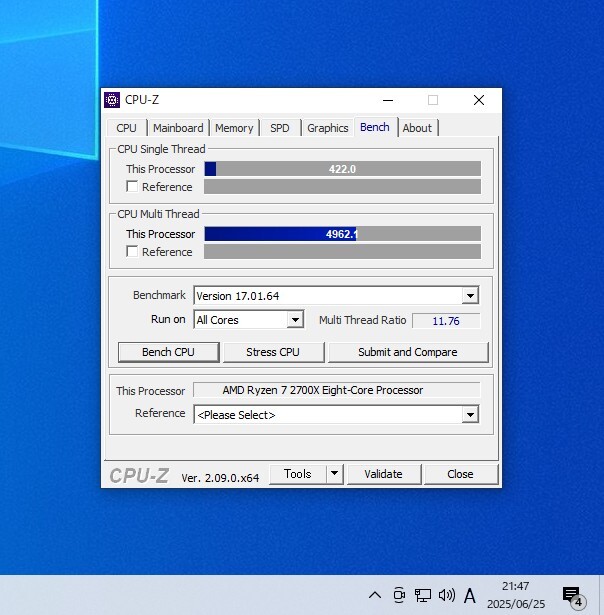The image size is (604, 615).
Task: Click the Validate button
Action: click(384, 474)
